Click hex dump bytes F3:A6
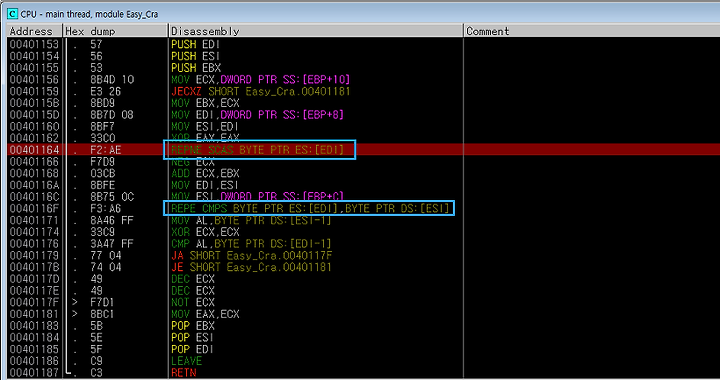Screen dimensions: 720x380 tap(106, 208)
